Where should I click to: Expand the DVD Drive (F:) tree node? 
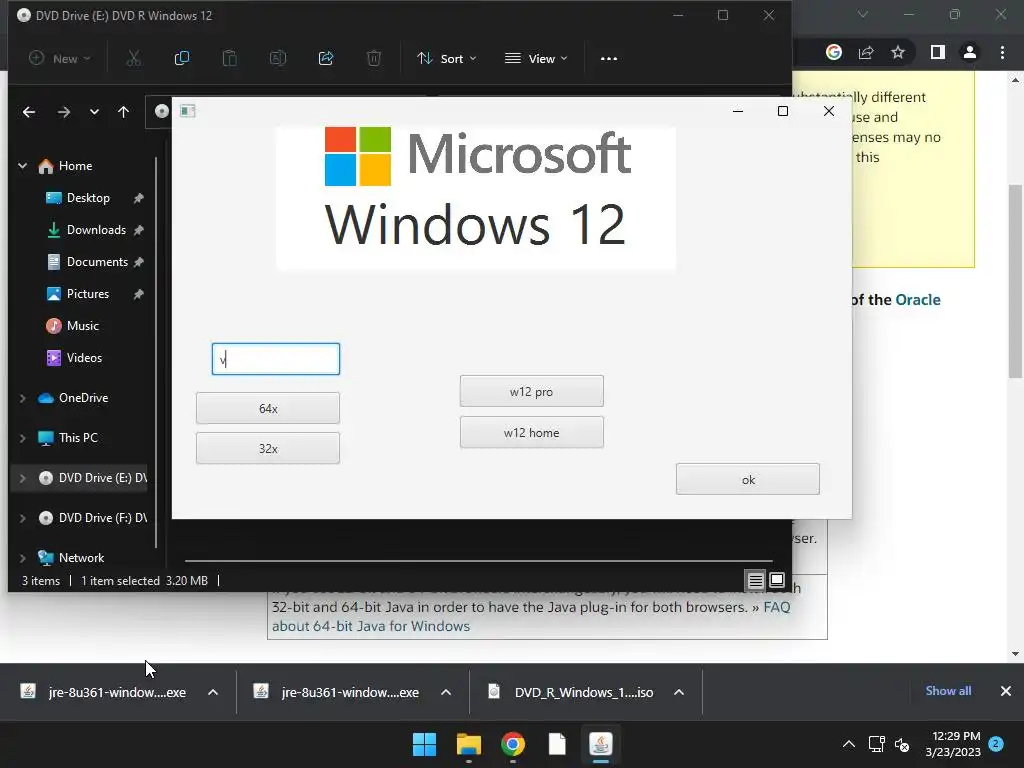[23, 518]
